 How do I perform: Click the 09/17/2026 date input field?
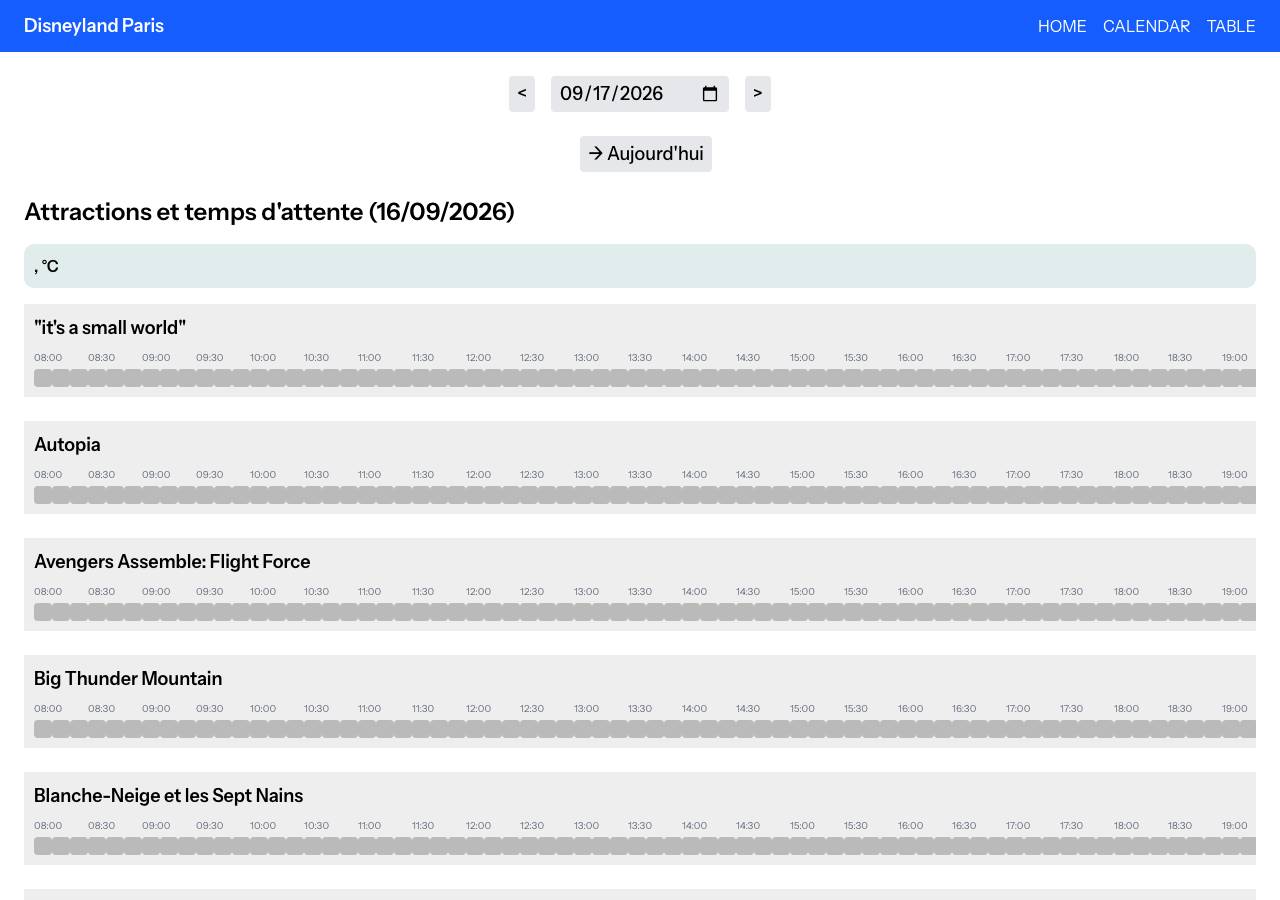coord(640,94)
